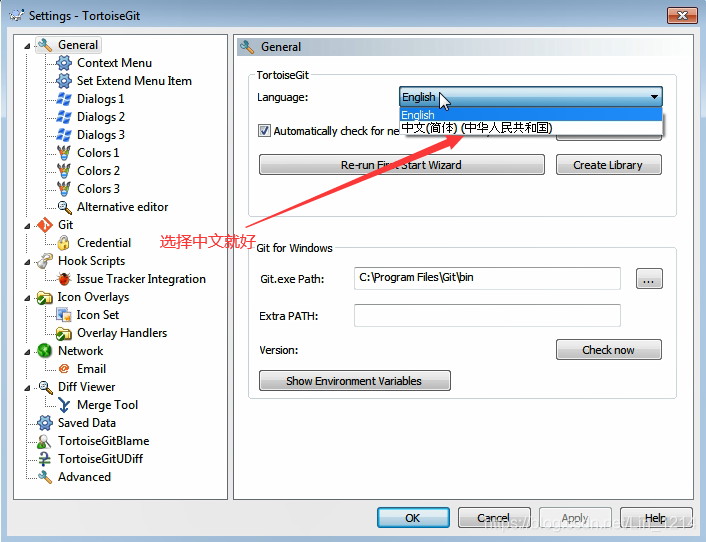Screen dimensions: 706x542
Task: Click the Network globe icon
Action: pyautogui.click(x=45, y=351)
